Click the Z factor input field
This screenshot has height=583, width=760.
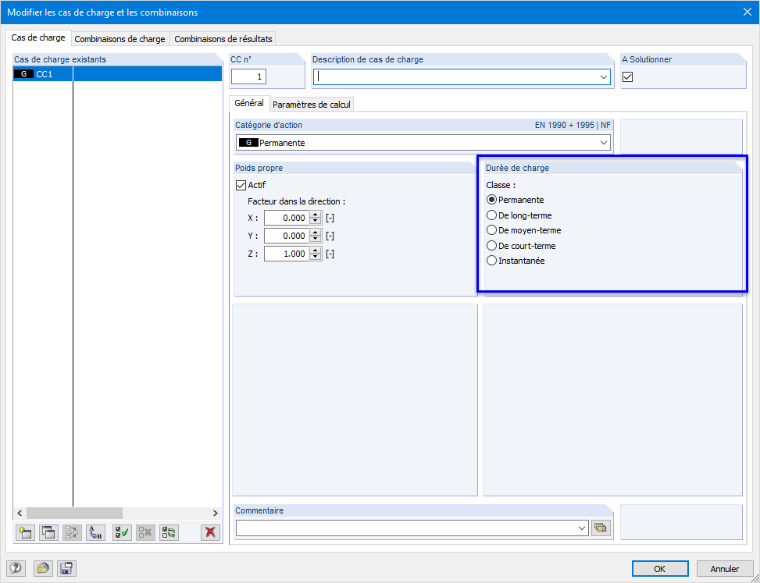pyautogui.click(x=287, y=254)
